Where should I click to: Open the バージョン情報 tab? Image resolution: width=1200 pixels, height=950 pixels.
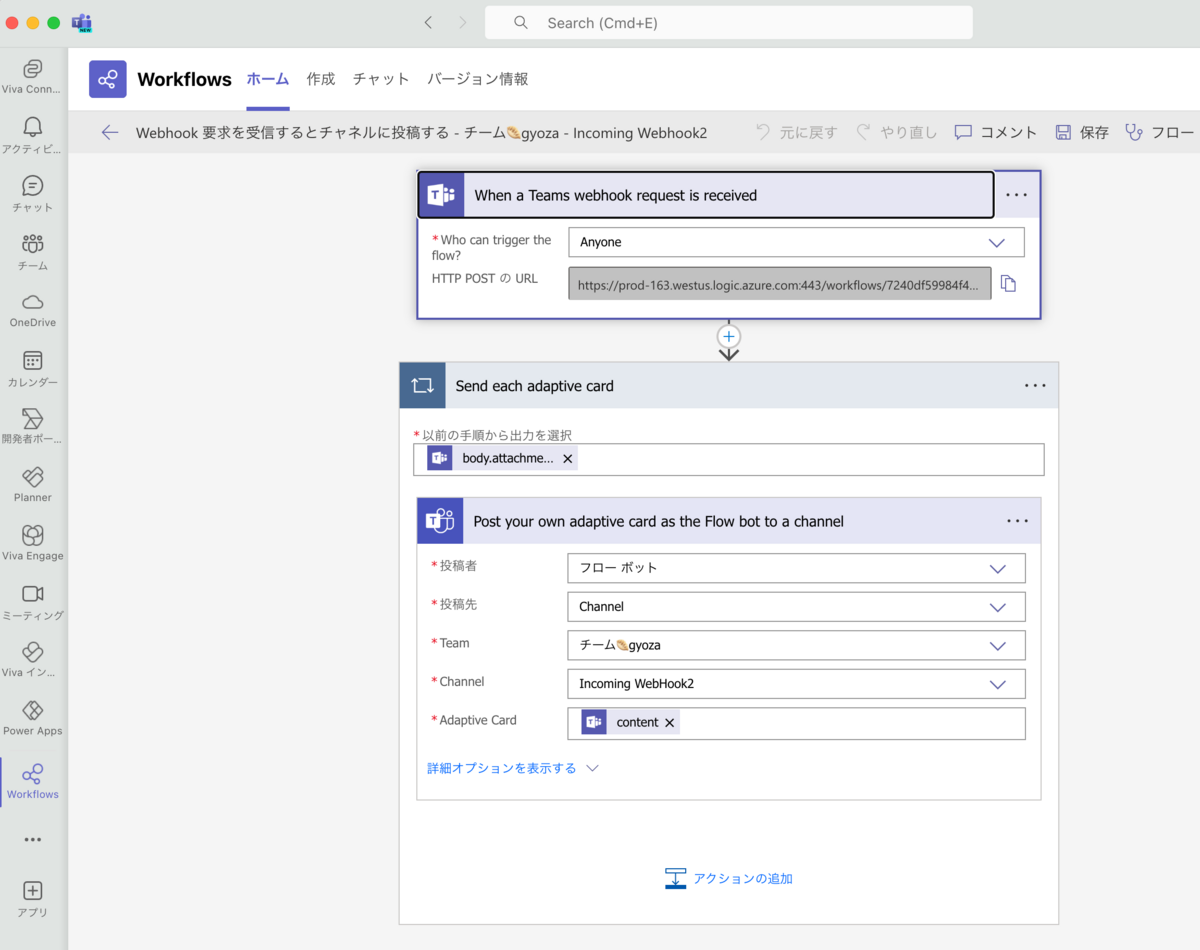pos(478,79)
